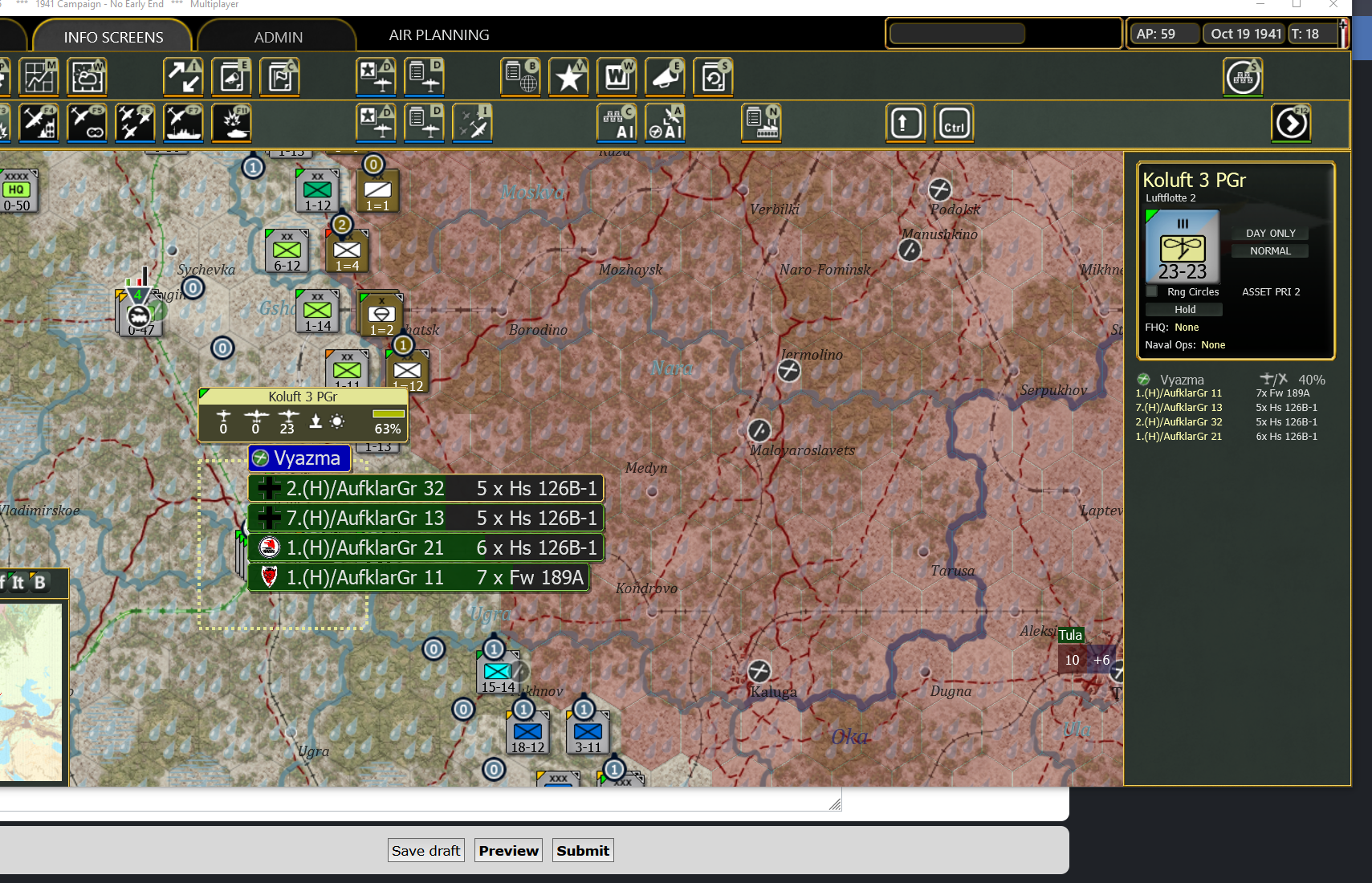The width and height of the screenshot is (1372, 883).
Task: Click the W icon button
Action: 617,77
